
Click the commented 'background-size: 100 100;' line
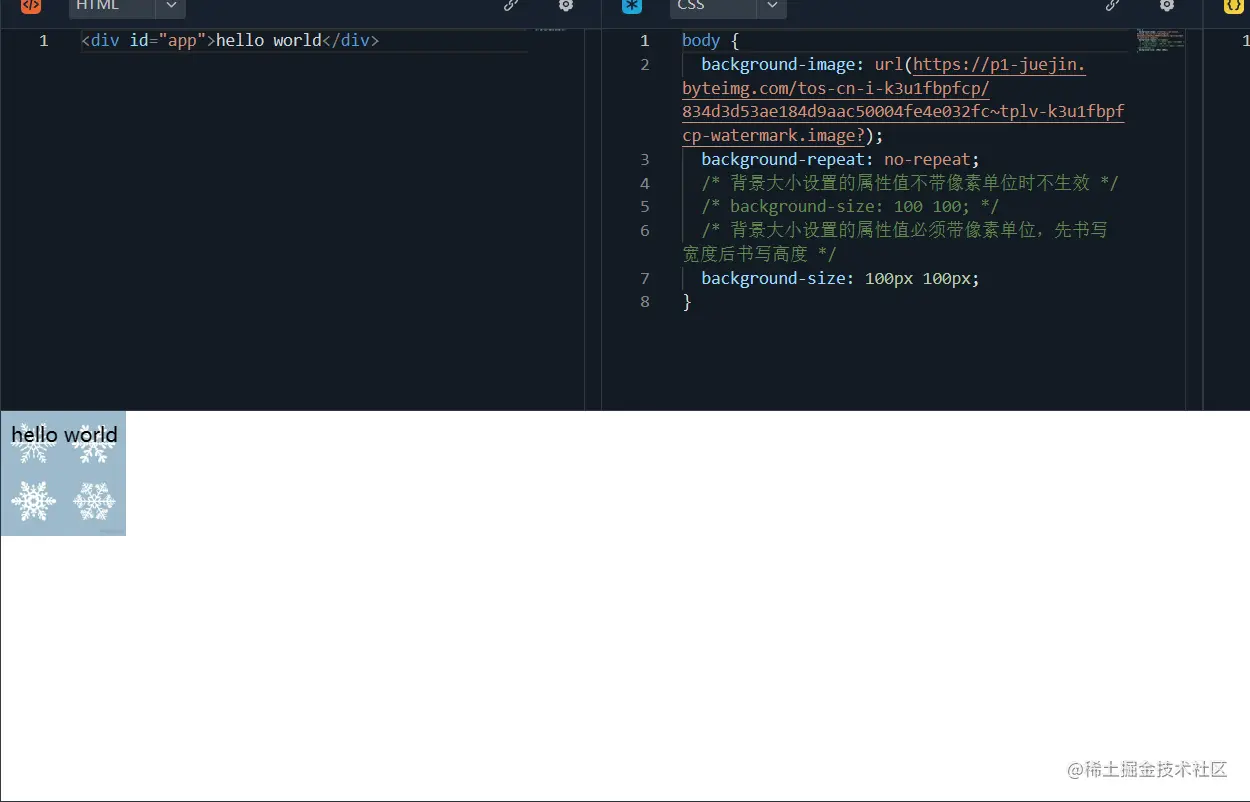coord(850,207)
